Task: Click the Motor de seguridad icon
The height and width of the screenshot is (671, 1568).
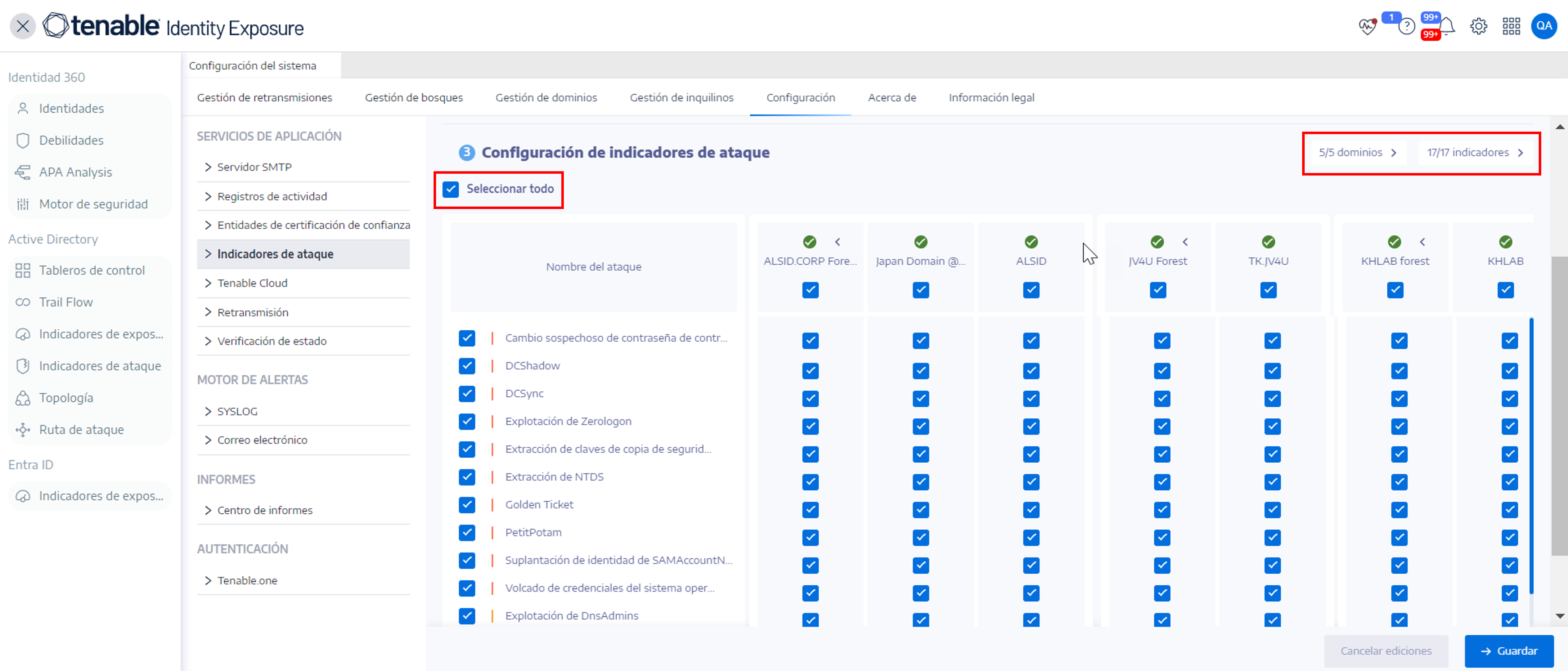Action: 22,204
